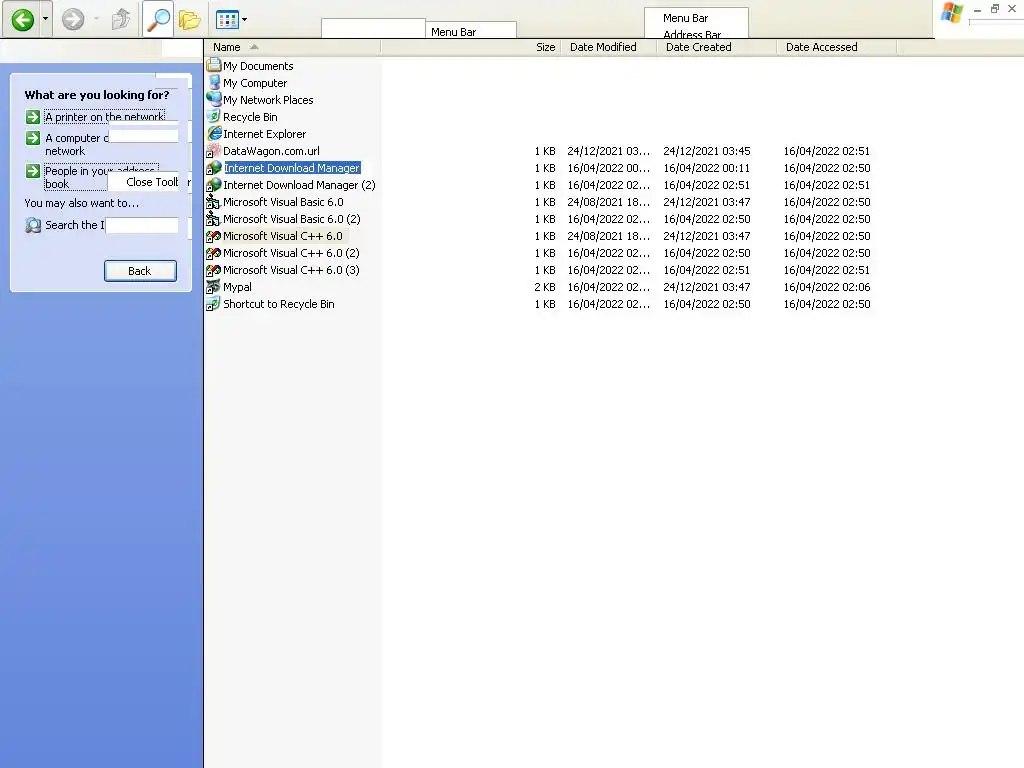Screen dimensions: 1024x768
Task: Select the My Network Places icon
Action: [214, 99]
